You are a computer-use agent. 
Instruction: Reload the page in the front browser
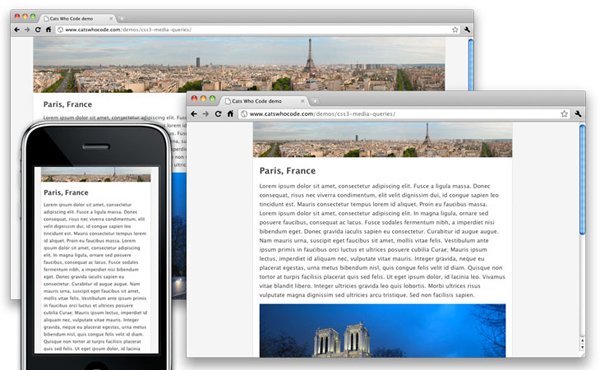pos(218,114)
